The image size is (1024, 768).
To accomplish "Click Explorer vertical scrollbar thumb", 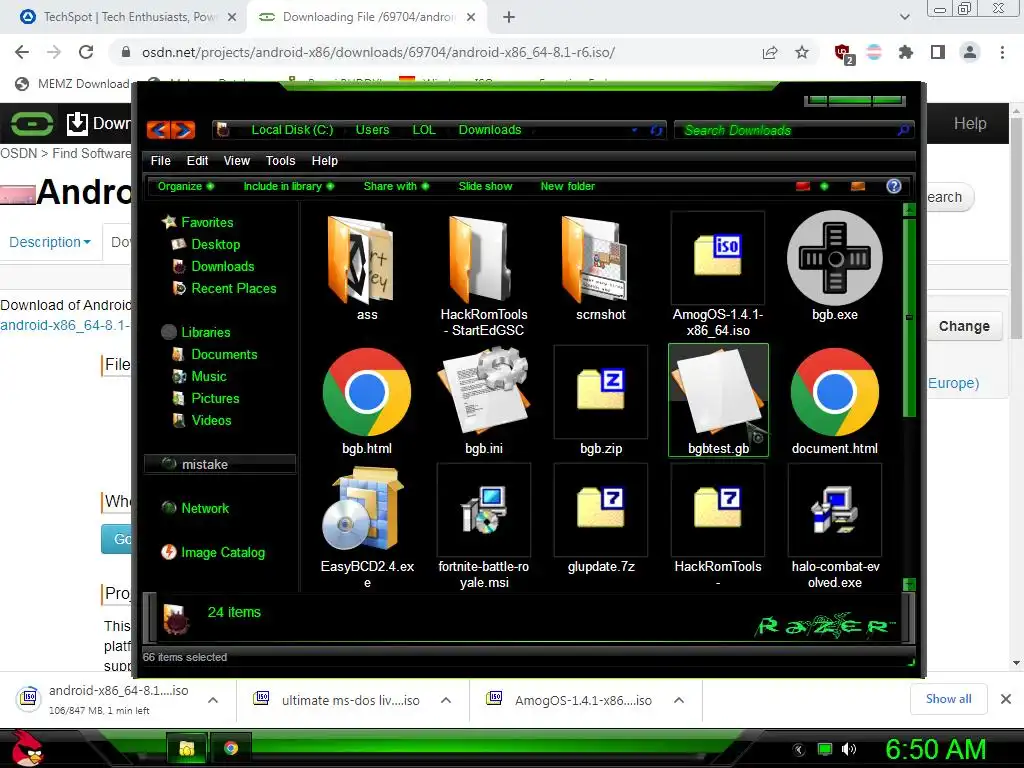I will coord(908,317).
